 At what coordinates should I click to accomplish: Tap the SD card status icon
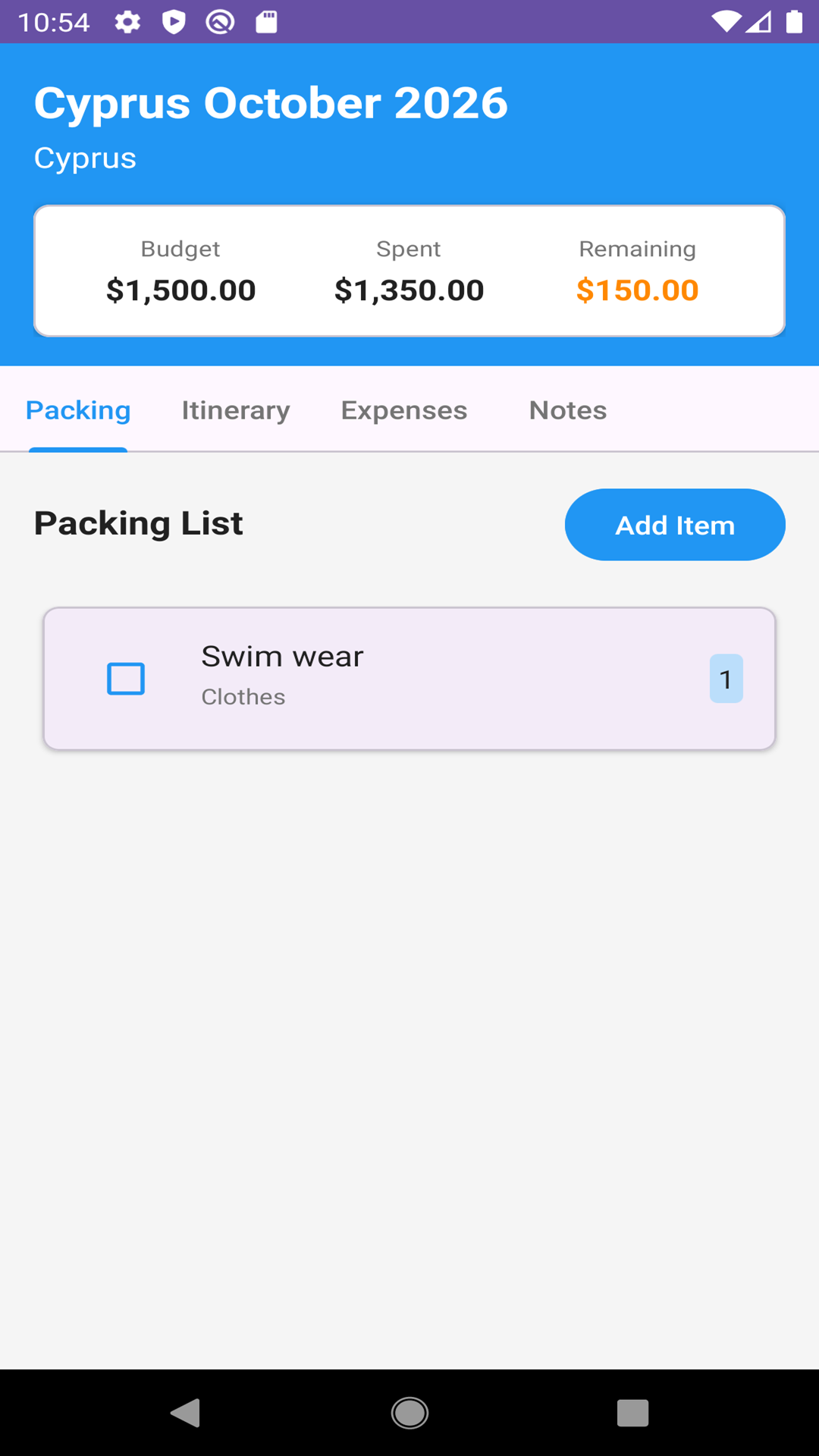(266, 22)
